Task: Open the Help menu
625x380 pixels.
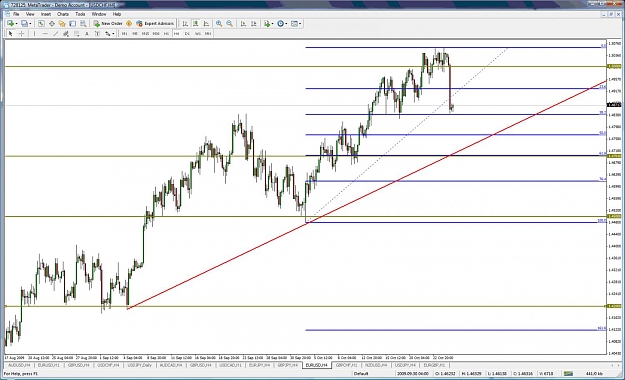Action: (x=117, y=14)
